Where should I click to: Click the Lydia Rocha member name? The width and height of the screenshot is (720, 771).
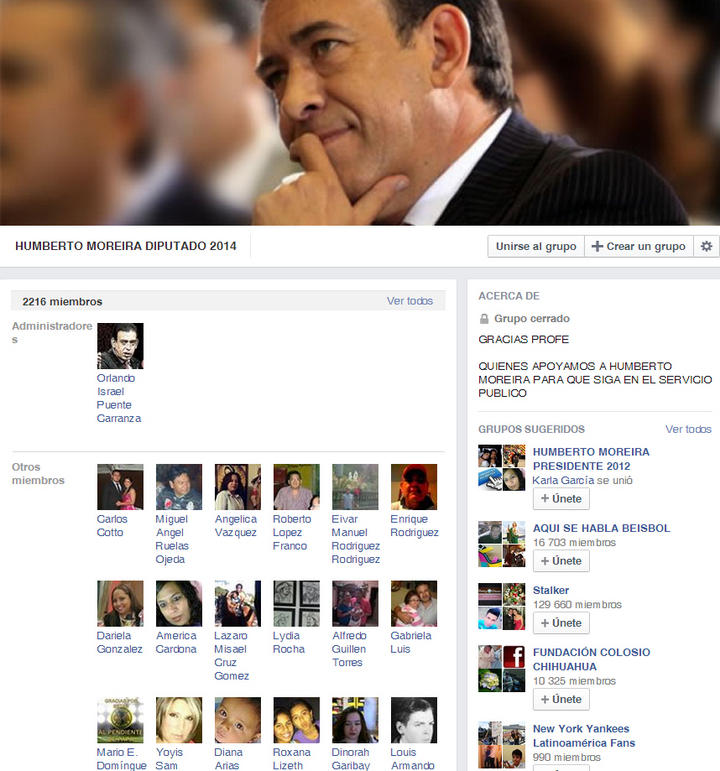288,642
